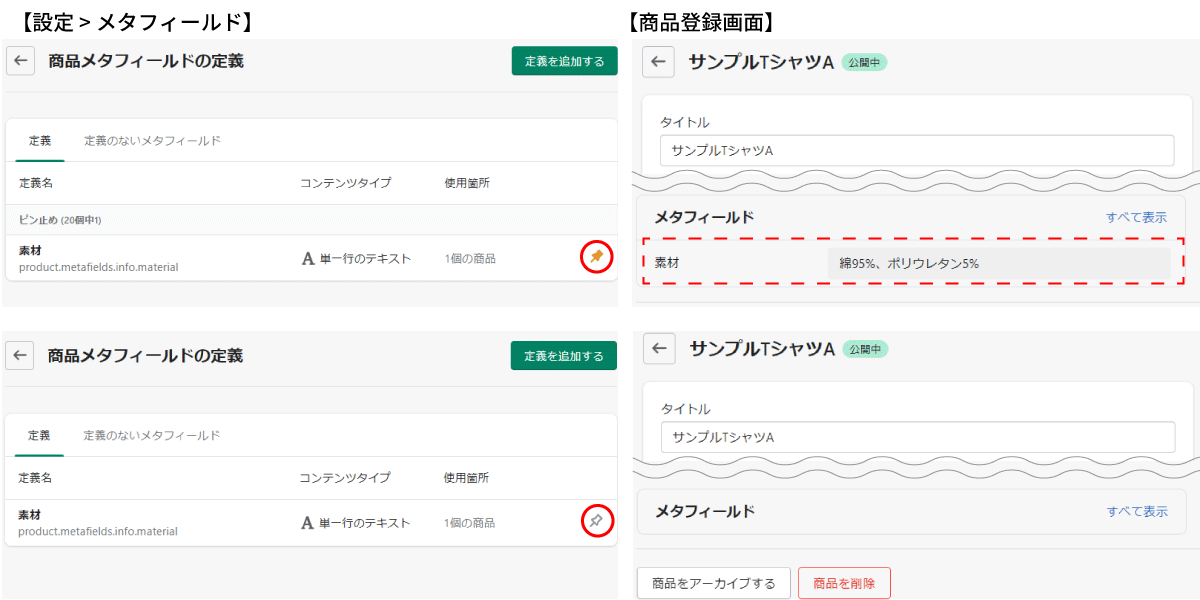Click 単一行のテキスト type in upper panel
1200x600 pixels.
click(365, 258)
